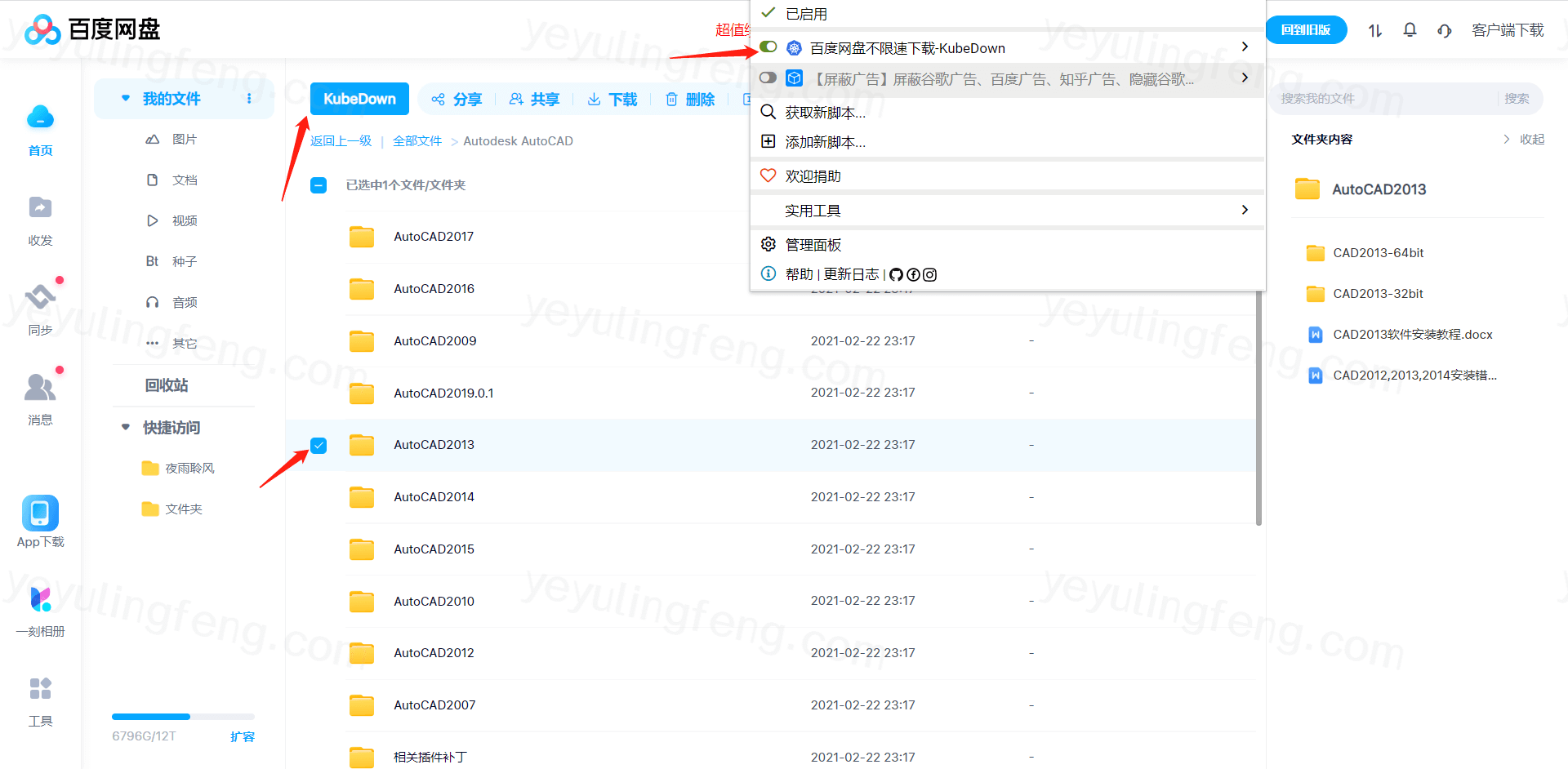The width and height of the screenshot is (1568, 769).
Task: Open the AutoCAD2019.0.1 folder name
Action: tap(443, 393)
